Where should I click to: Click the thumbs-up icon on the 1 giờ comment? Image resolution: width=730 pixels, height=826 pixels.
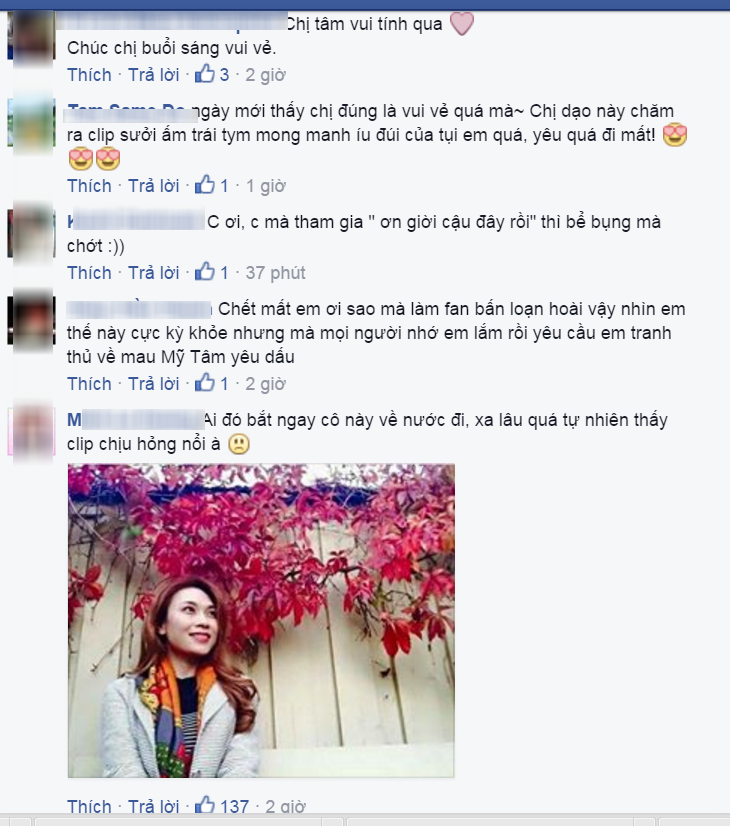pyautogui.click(x=204, y=185)
